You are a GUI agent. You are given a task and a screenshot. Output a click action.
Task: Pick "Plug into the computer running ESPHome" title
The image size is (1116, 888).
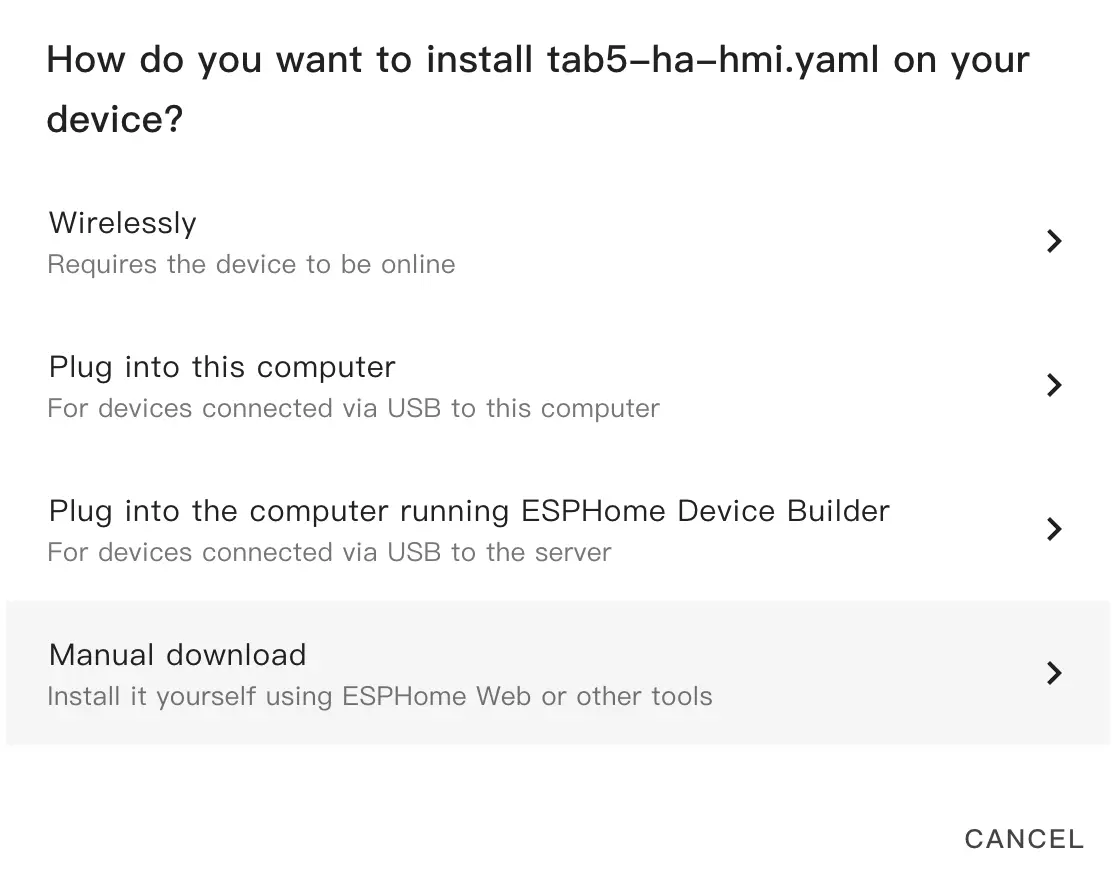pos(283,511)
